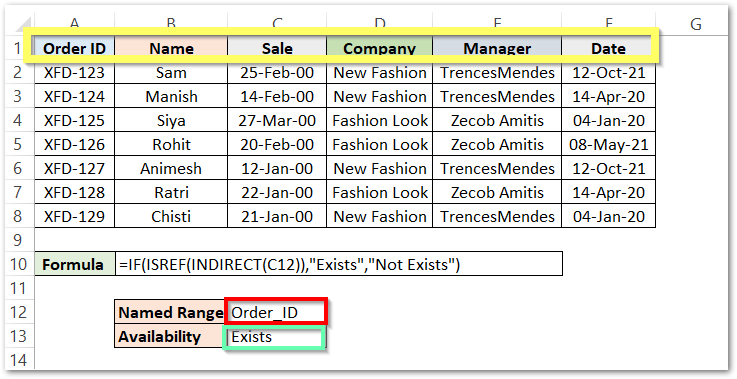Click the Sale header cell
The width and height of the screenshot is (737, 379).
pyautogui.click(x=277, y=48)
